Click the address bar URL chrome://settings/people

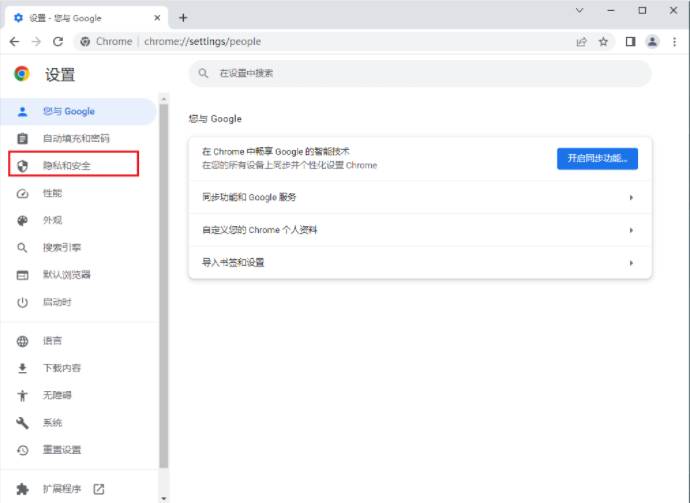pos(202,41)
